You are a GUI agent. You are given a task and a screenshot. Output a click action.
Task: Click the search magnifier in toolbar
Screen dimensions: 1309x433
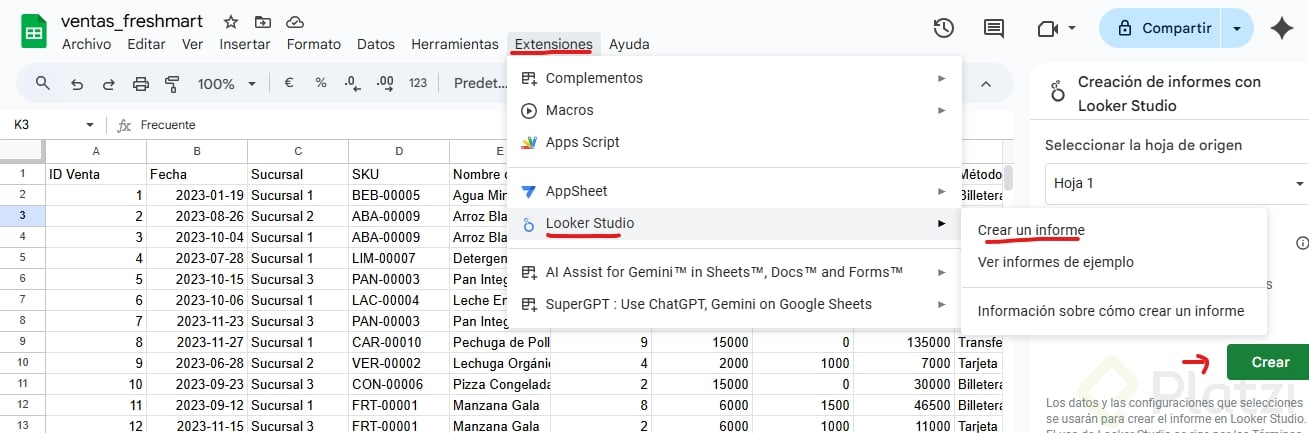point(43,83)
